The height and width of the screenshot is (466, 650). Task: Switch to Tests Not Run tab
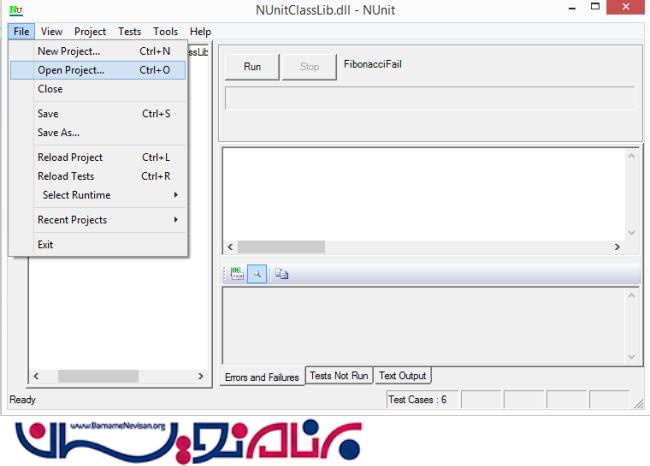pos(339,375)
